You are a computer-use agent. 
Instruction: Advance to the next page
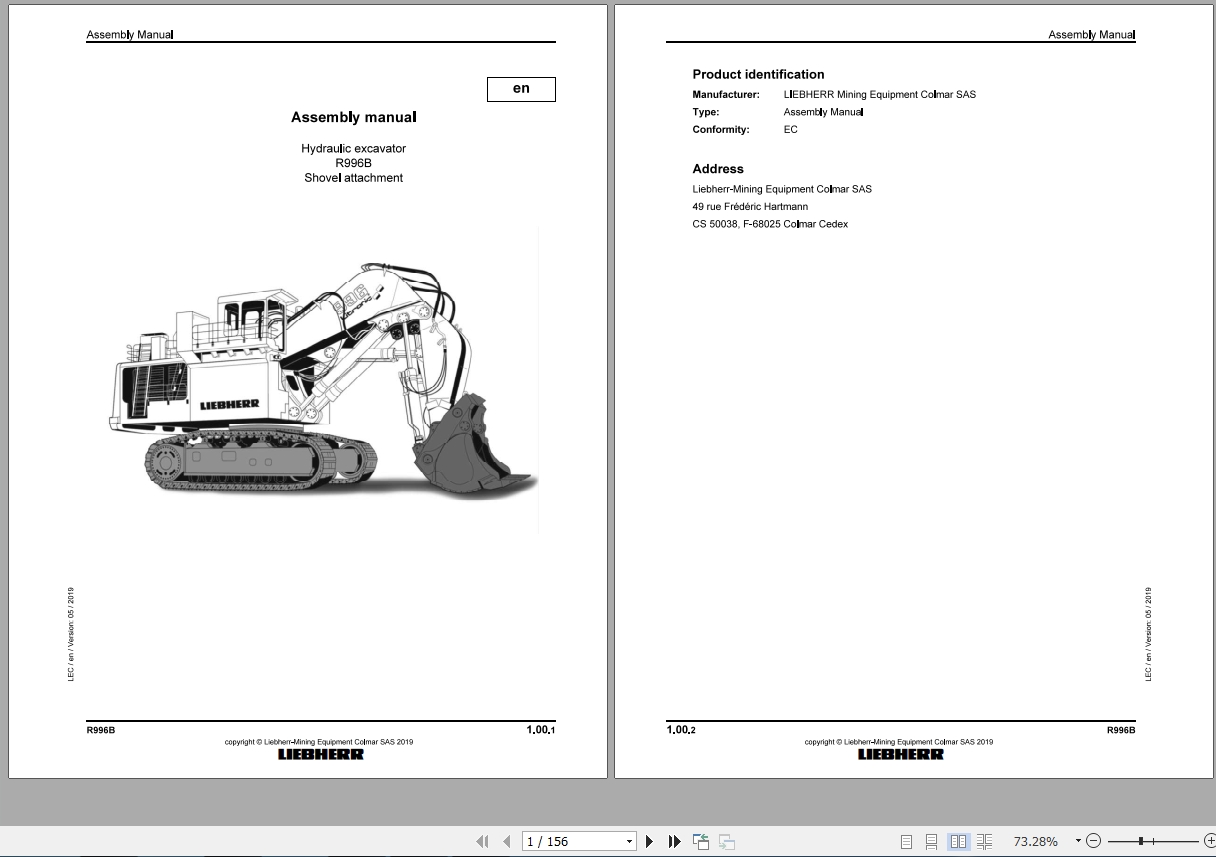pos(650,841)
